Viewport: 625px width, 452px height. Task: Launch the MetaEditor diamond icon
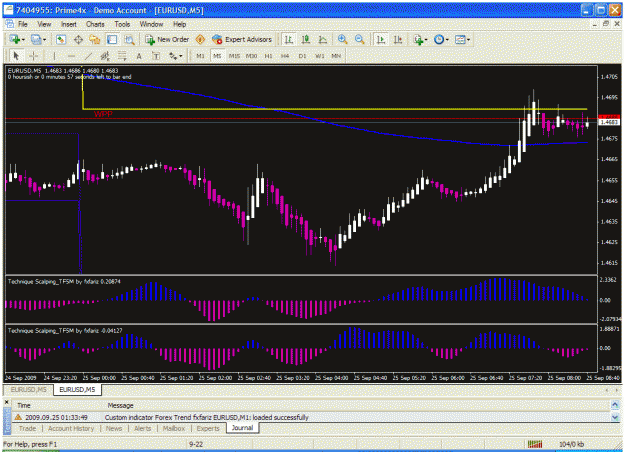pos(200,39)
